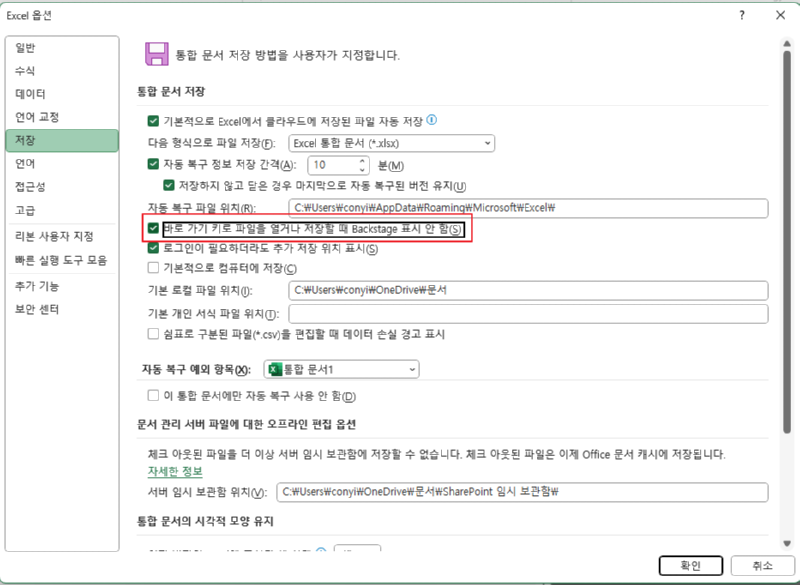Go to the 보안 센터 category

click(x=38, y=309)
